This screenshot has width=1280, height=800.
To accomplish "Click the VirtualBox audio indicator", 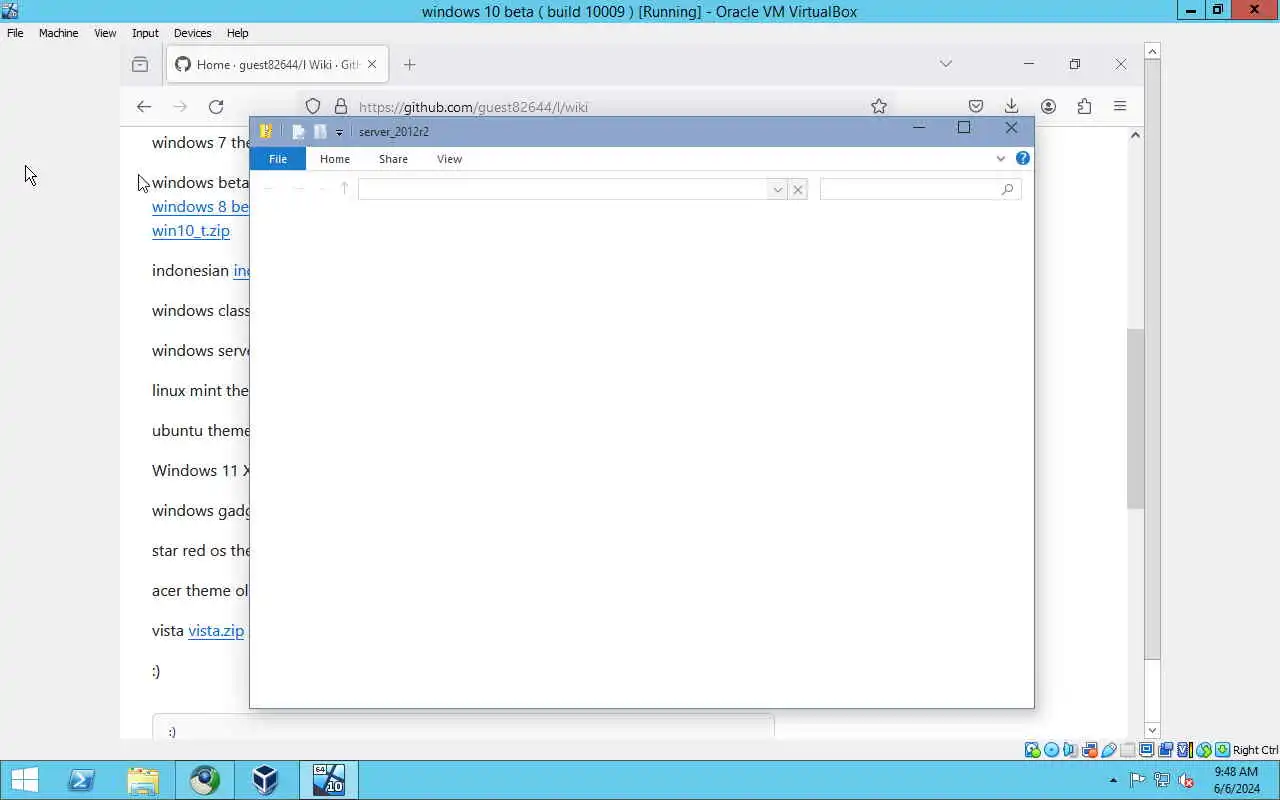I will [x=1070, y=750].
